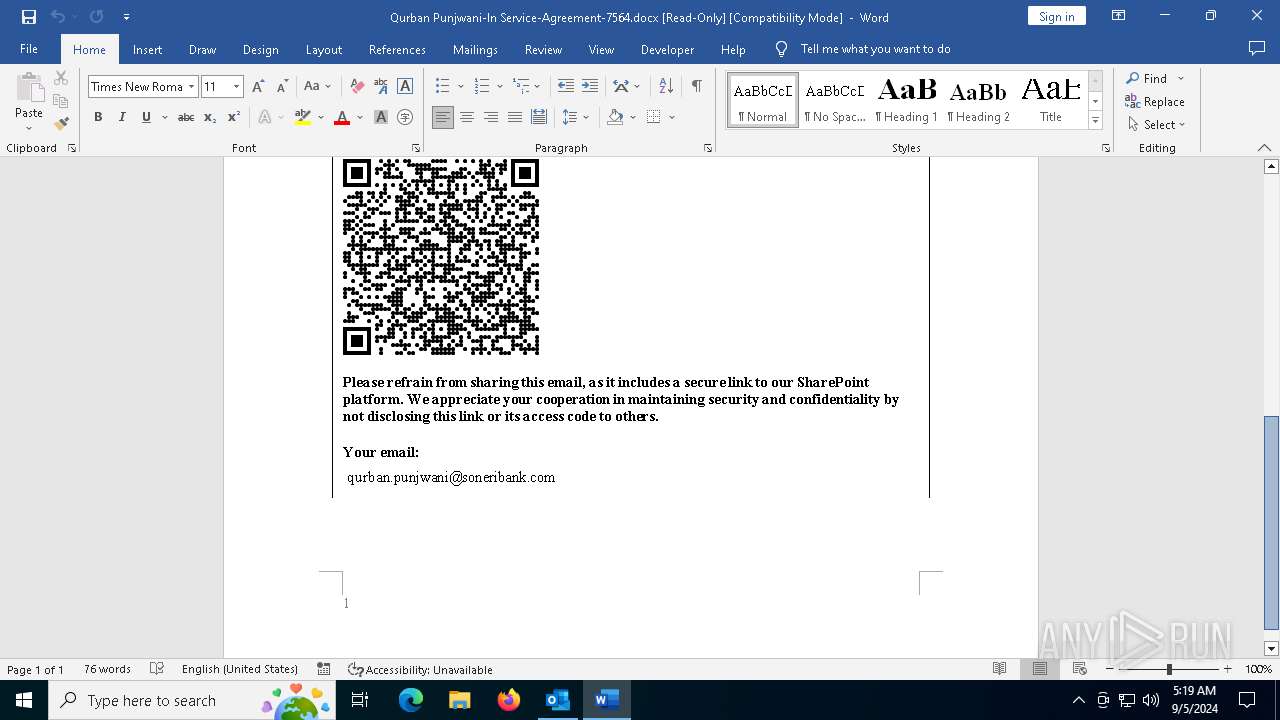The width and height of the screenshot is (1280, 720).
Task: Open the Comments speech bubble icon
Action: coord(1257,48)
